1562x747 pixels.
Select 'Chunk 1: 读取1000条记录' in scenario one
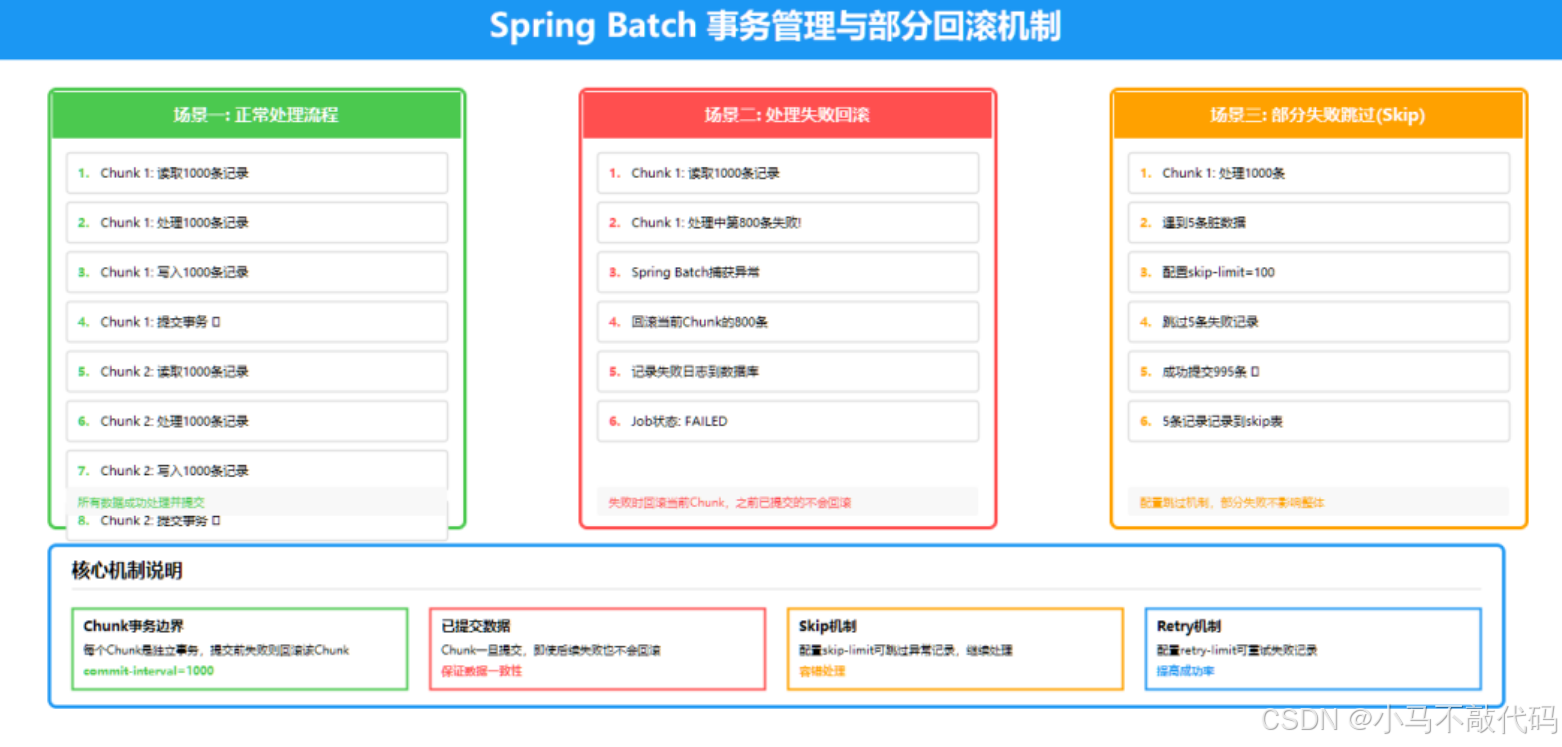pos(257,173)
